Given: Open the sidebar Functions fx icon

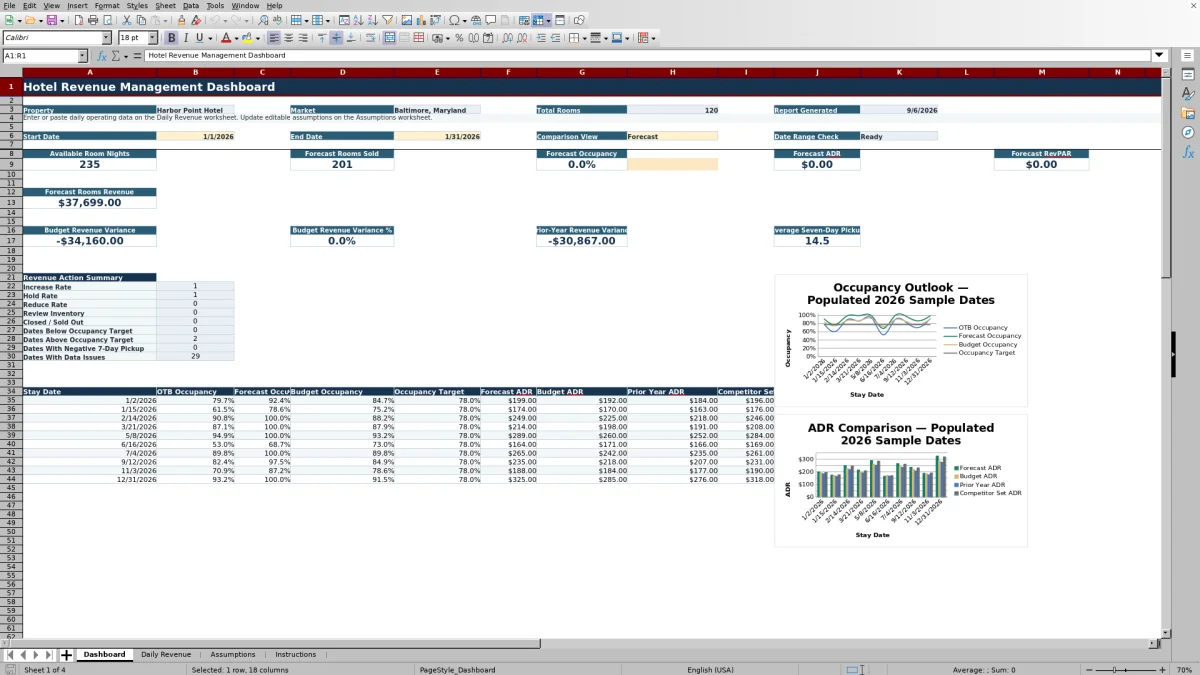Looking at the screenshot, I should [1188, 152].
